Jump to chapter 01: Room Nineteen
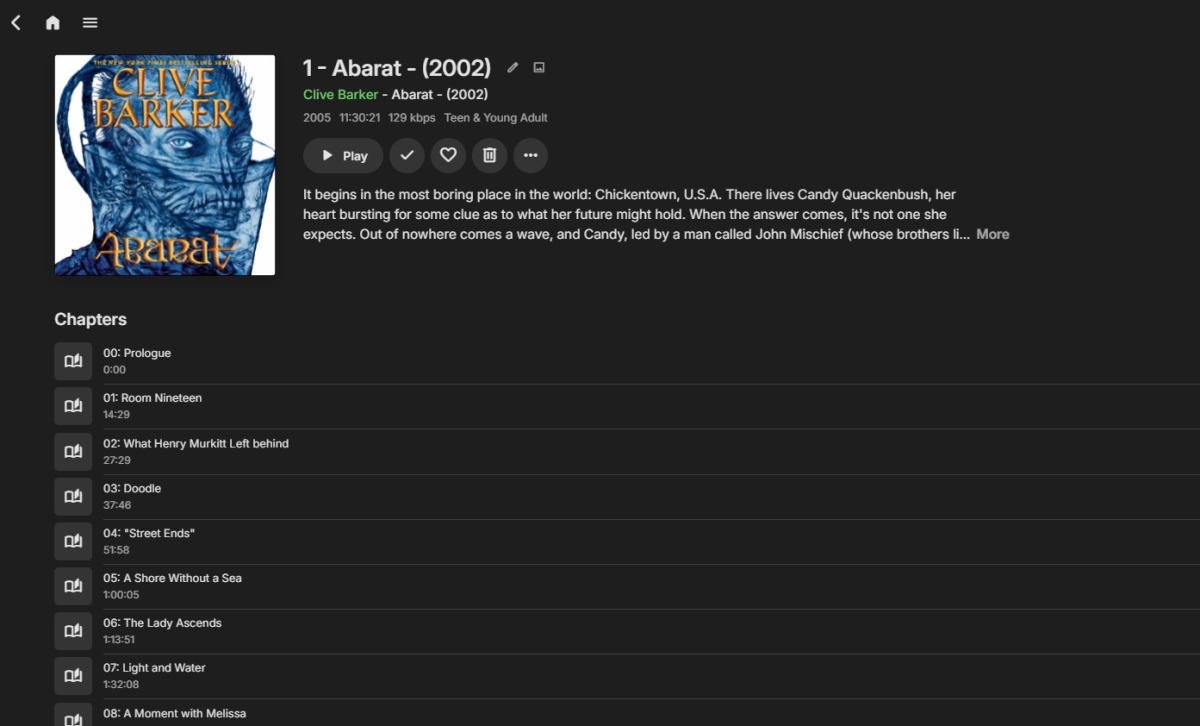This screenshot has height=726, width=1200. click(x=651, y=406)
